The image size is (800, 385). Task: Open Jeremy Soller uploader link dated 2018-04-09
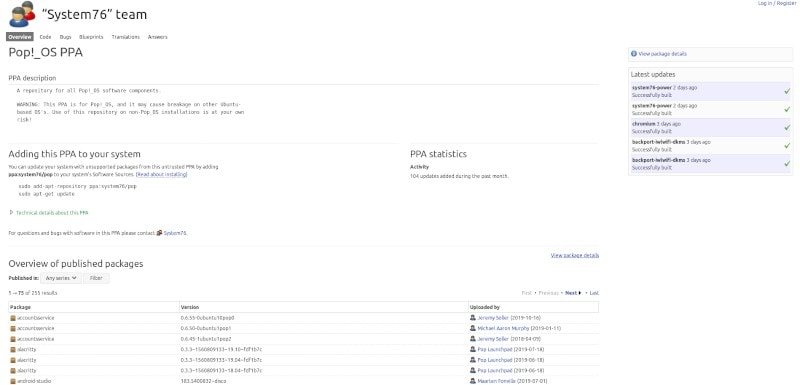(x=493, y=339)
